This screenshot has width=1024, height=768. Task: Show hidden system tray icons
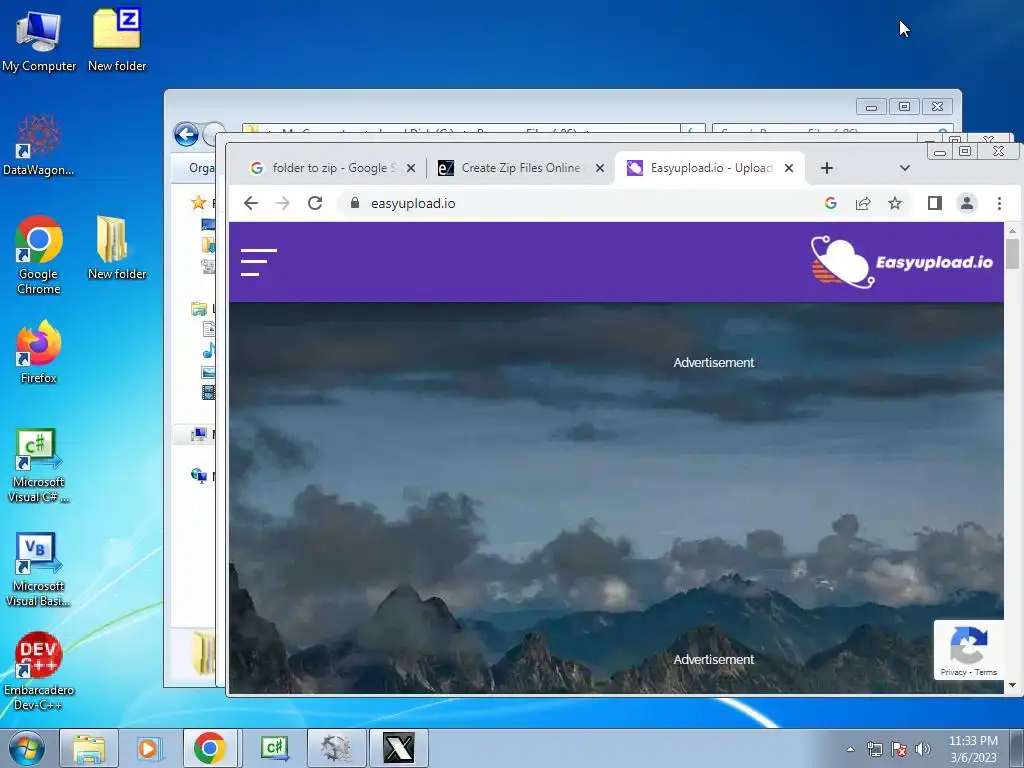(850, 749)
